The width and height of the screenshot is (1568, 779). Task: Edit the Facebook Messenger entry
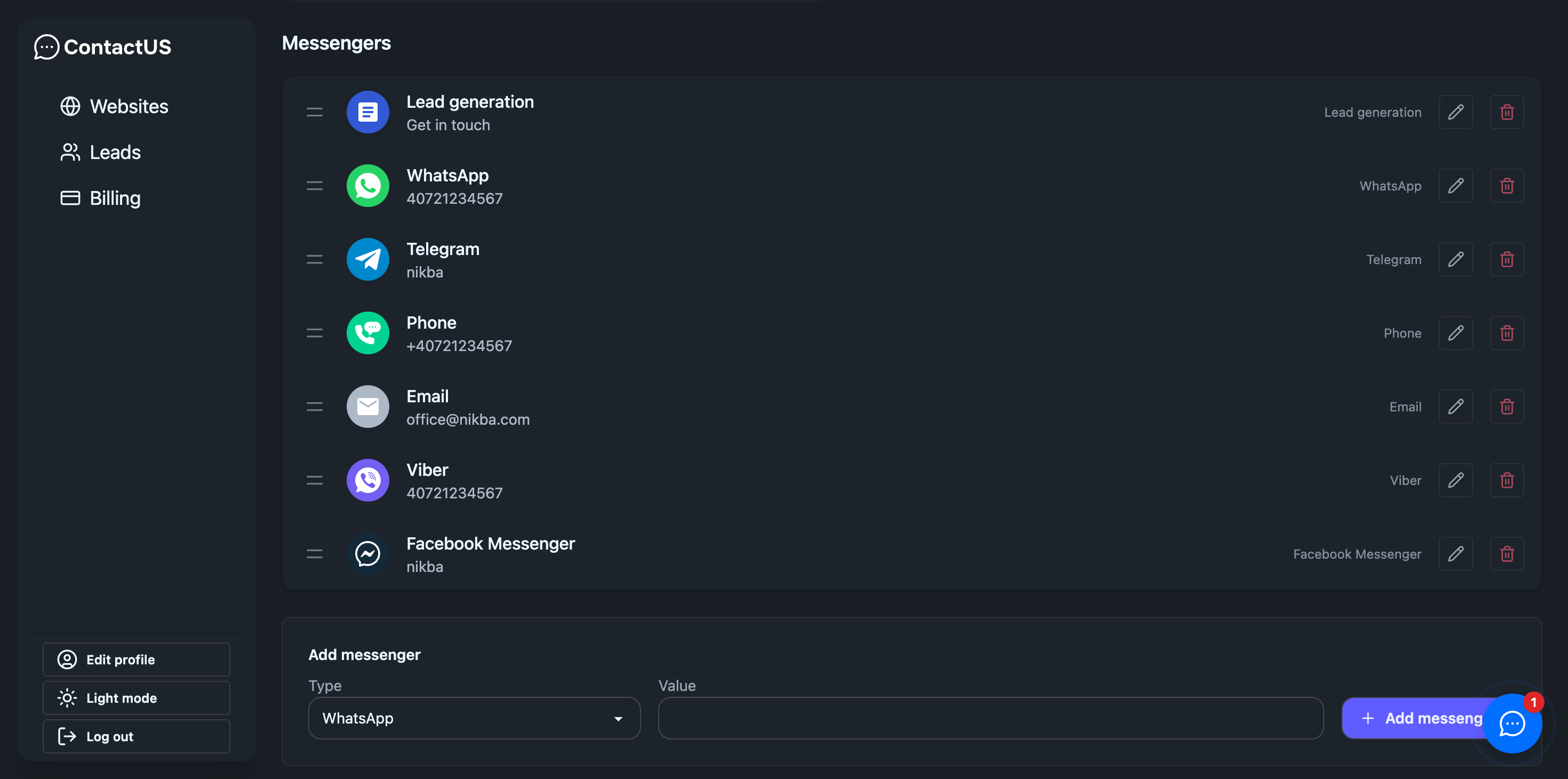click(x=1456, y=553)
